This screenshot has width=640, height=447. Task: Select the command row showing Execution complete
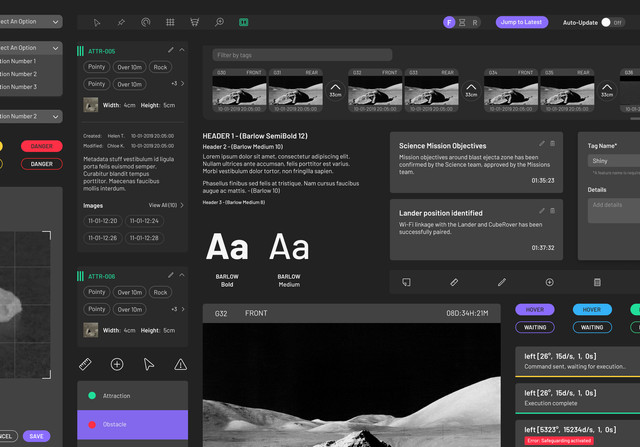[x=578, y=399]
